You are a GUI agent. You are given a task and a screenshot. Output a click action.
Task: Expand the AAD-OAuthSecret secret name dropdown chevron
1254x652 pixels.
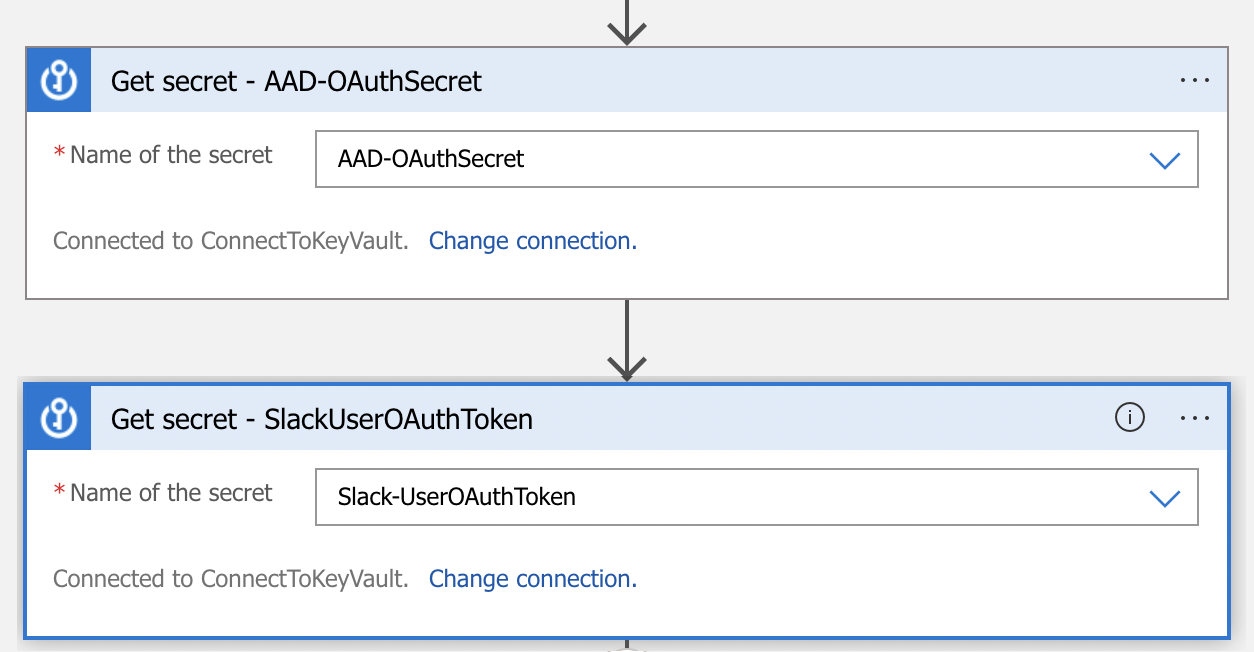(1165, 160)
